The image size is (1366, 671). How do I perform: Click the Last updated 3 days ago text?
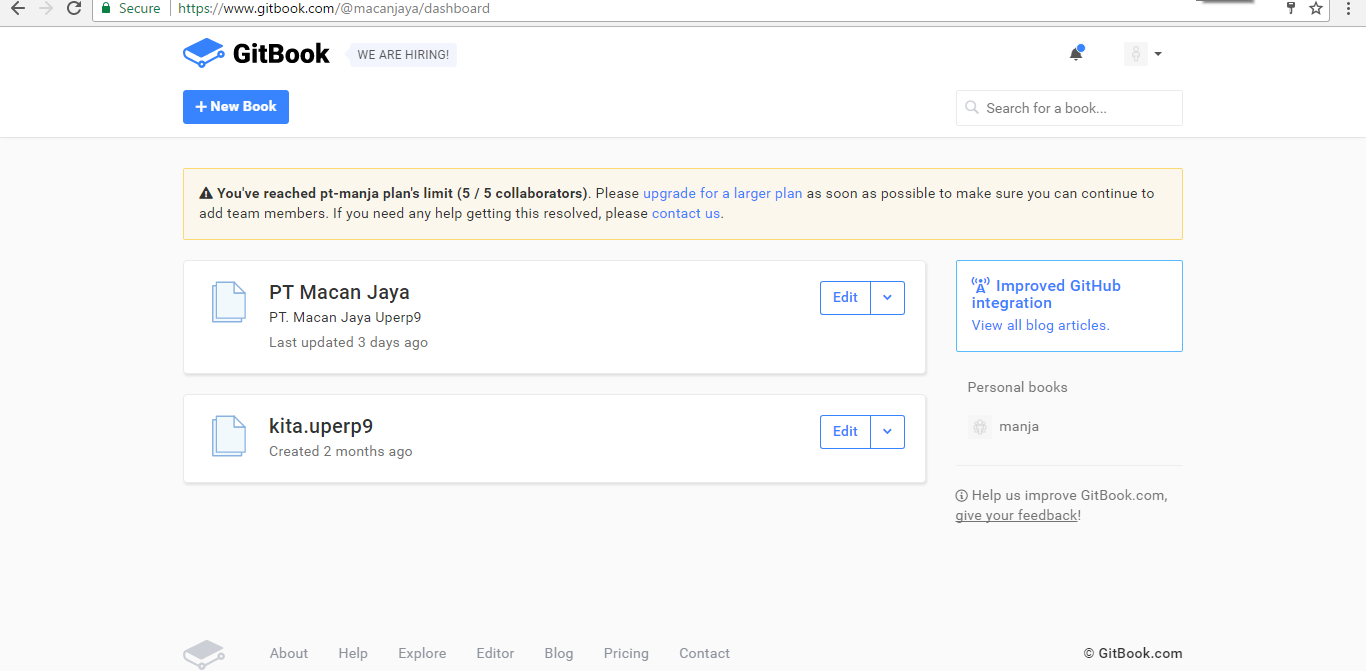[348, 342]
